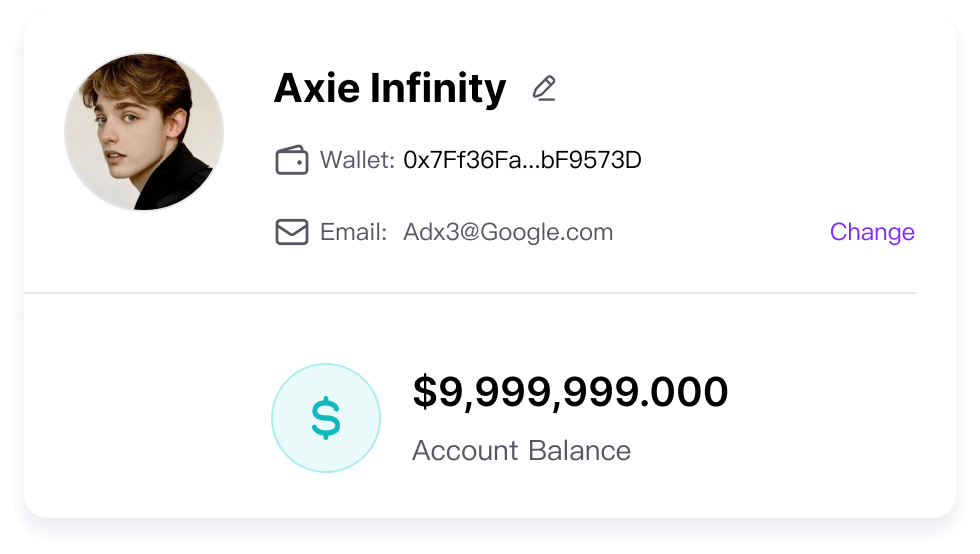Click the wallet icon
This screenshot has height=554, width=980.
coord(292,160)
